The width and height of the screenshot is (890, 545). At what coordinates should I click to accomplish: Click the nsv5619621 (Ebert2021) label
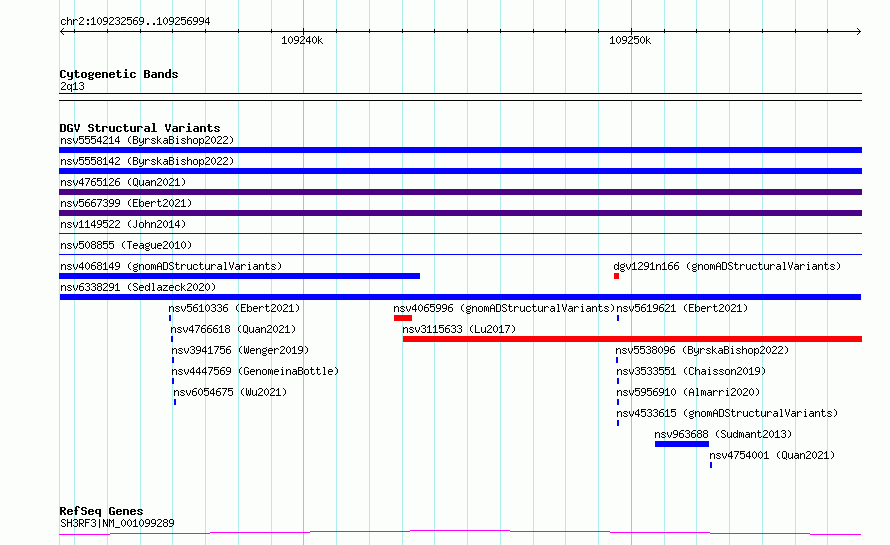click(x=682, y=308)
